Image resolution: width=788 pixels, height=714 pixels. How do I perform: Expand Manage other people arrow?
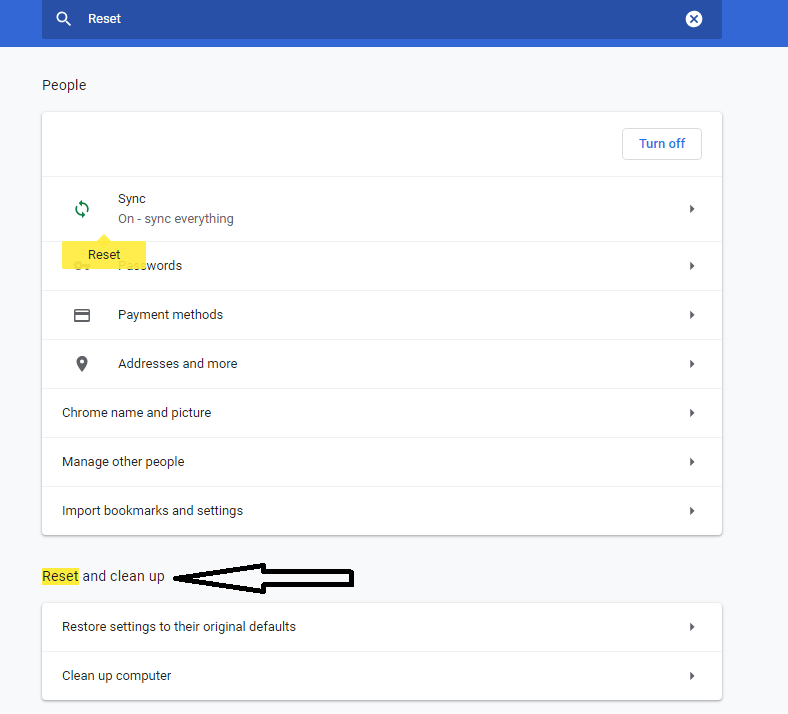691,462
